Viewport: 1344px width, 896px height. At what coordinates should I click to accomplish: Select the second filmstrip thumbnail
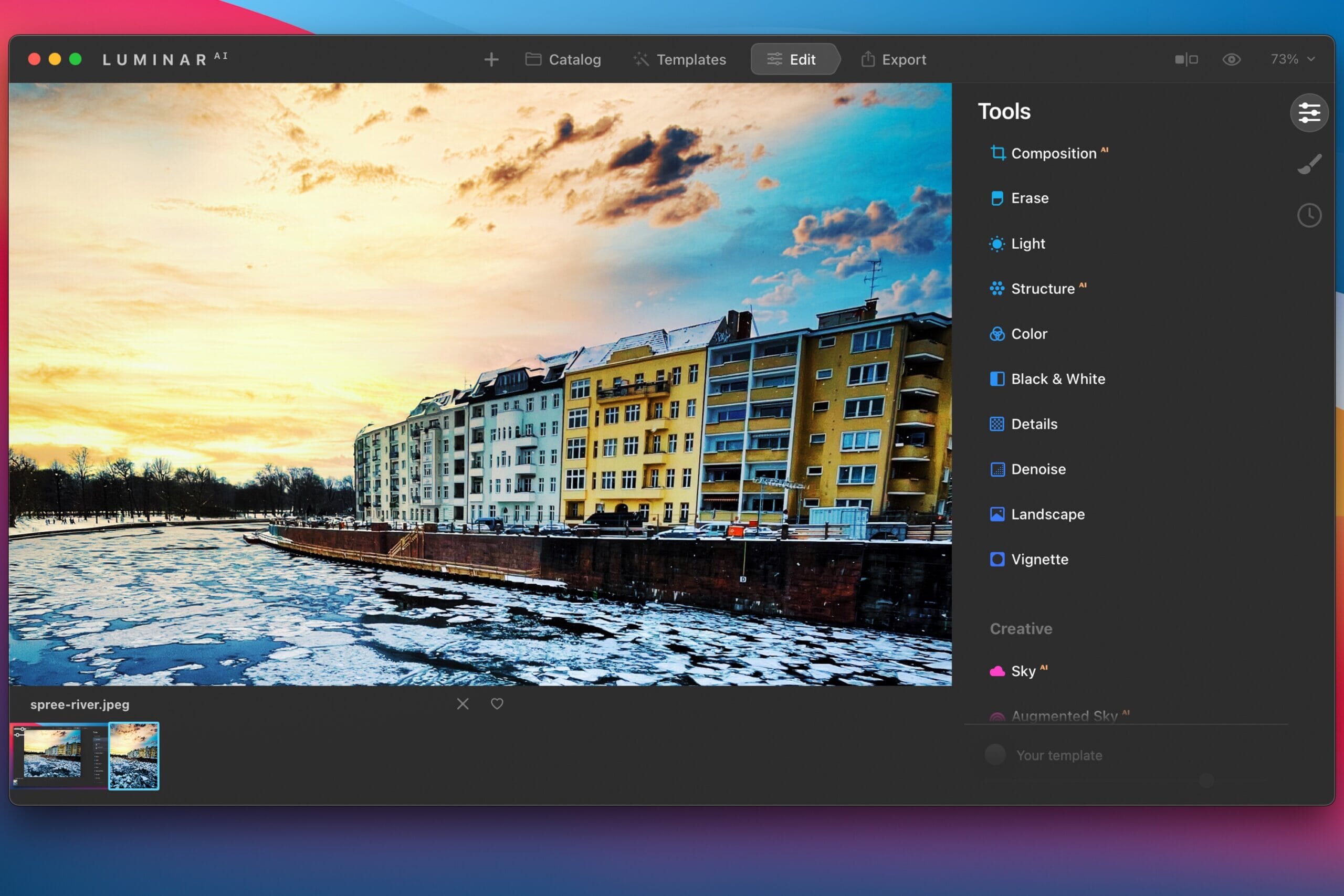[134, 755]
